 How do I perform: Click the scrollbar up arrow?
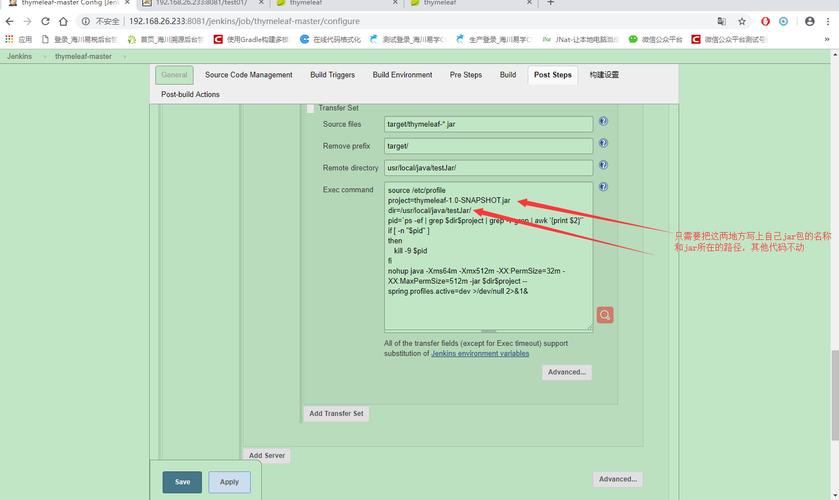pyautogui.click(x=835, y=55)
